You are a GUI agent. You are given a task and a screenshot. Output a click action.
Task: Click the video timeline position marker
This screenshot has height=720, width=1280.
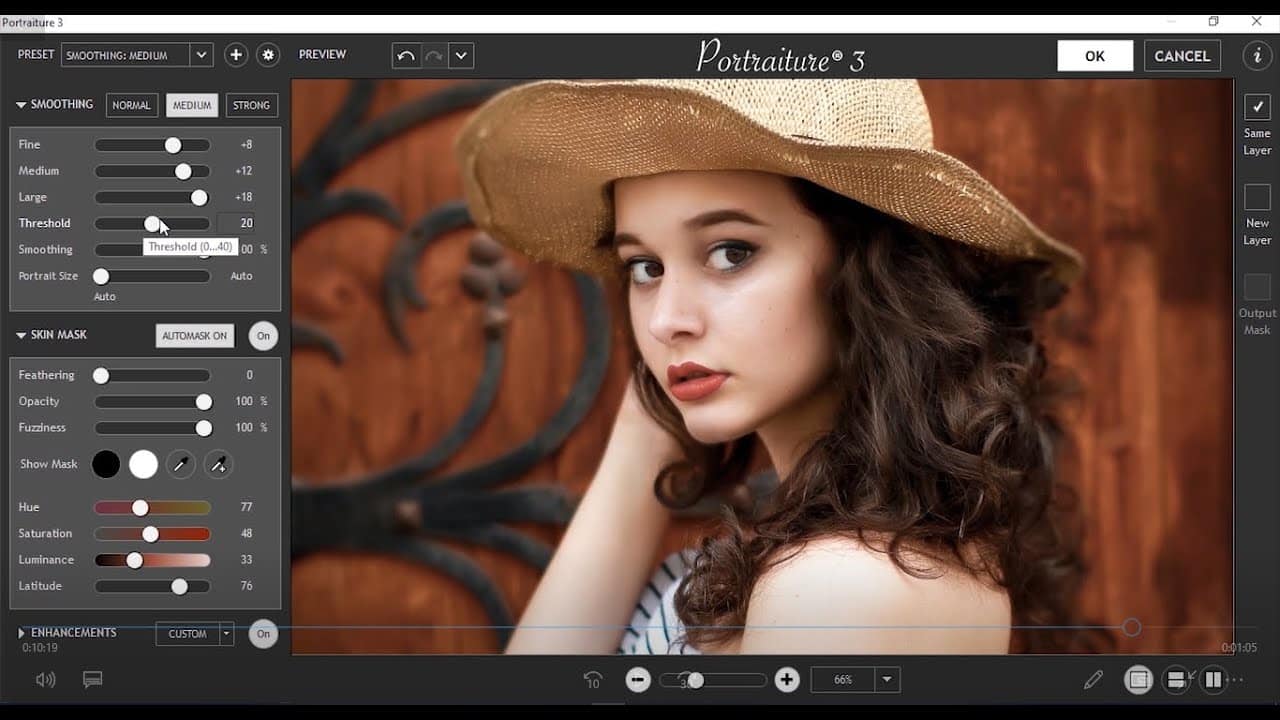[x=1131, y=627]
